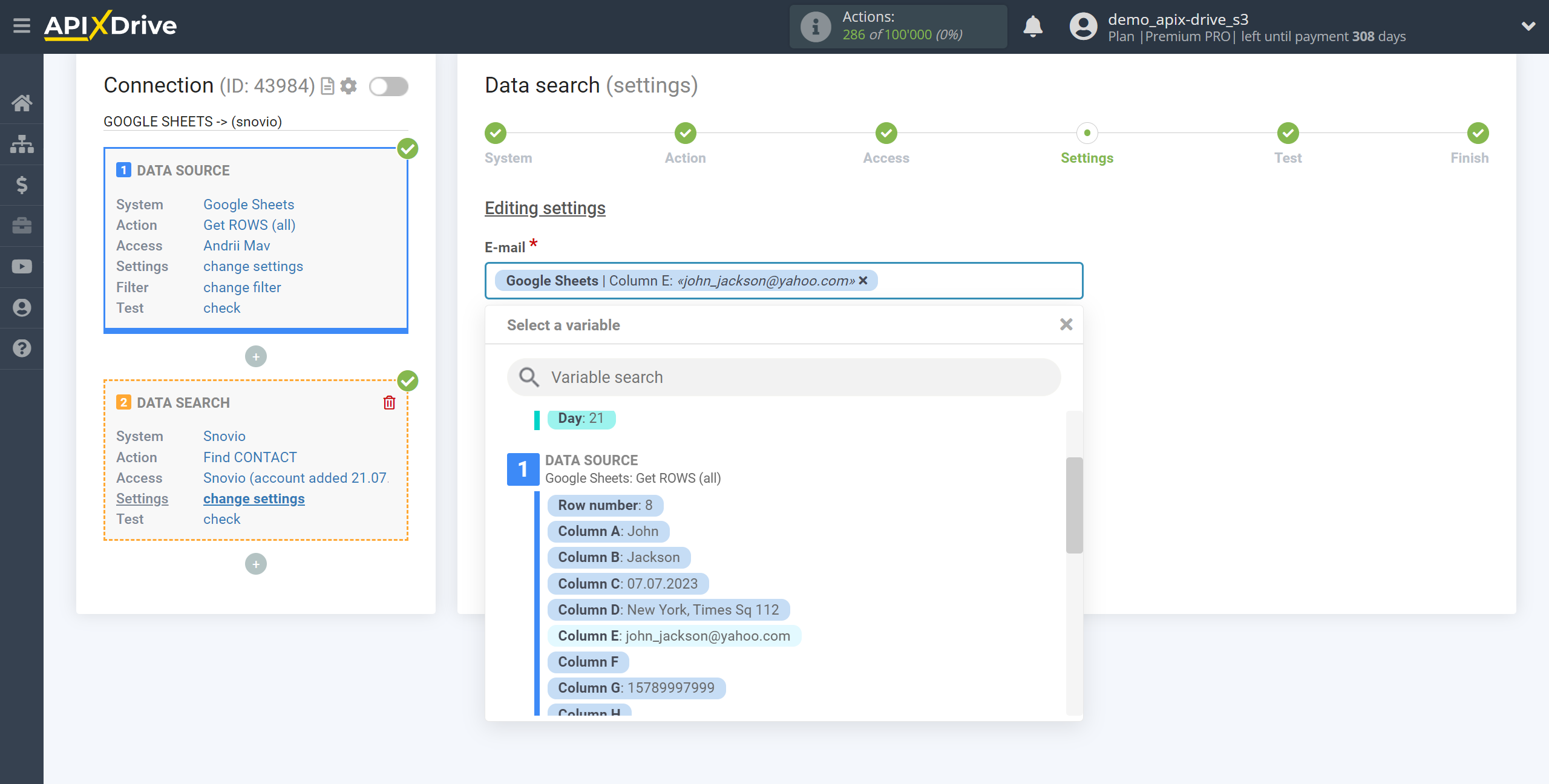Select Column B: Jackson variable
This screenshot has height=784, width=1549.
pos(619,557)
